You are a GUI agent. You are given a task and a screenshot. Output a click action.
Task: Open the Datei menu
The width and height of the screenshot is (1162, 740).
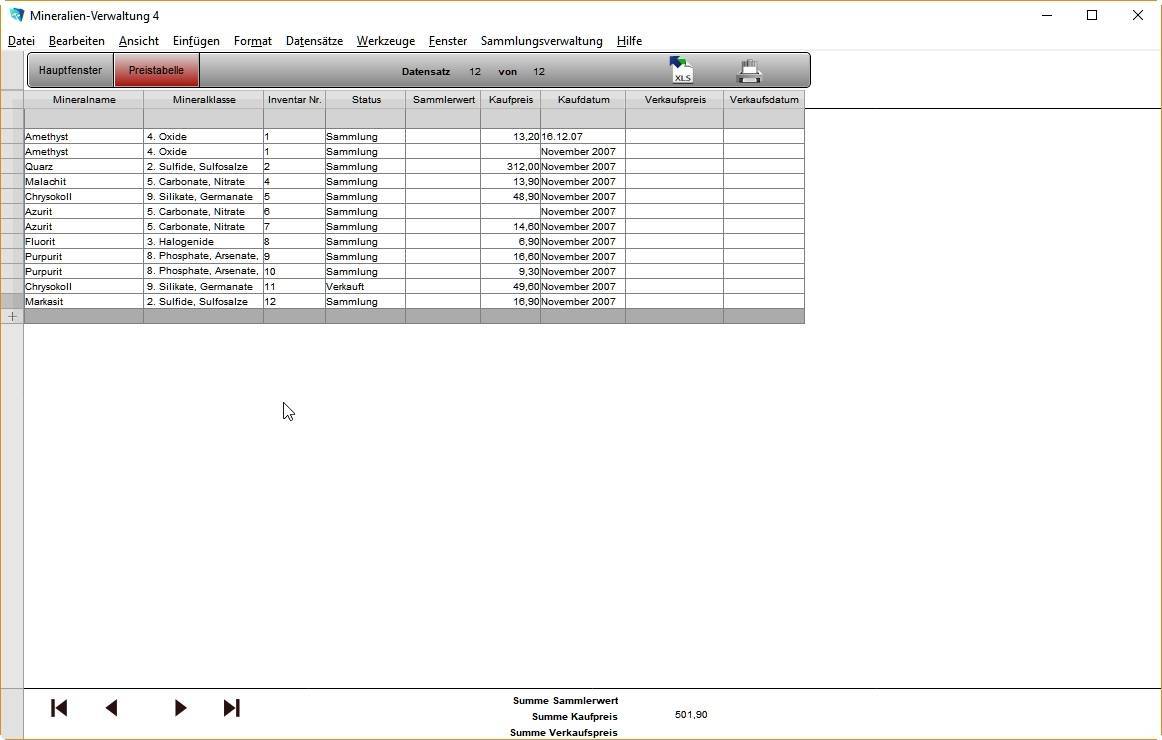[21, 41]
